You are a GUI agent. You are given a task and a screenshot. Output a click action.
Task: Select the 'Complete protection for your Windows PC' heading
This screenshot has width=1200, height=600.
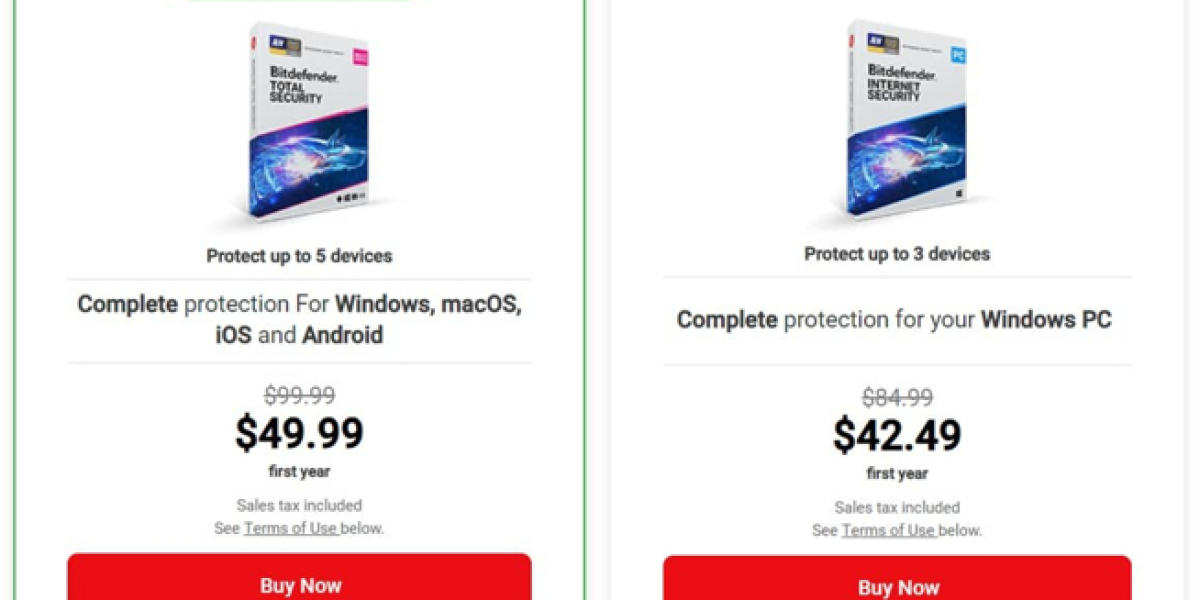(x=894, y=320)
